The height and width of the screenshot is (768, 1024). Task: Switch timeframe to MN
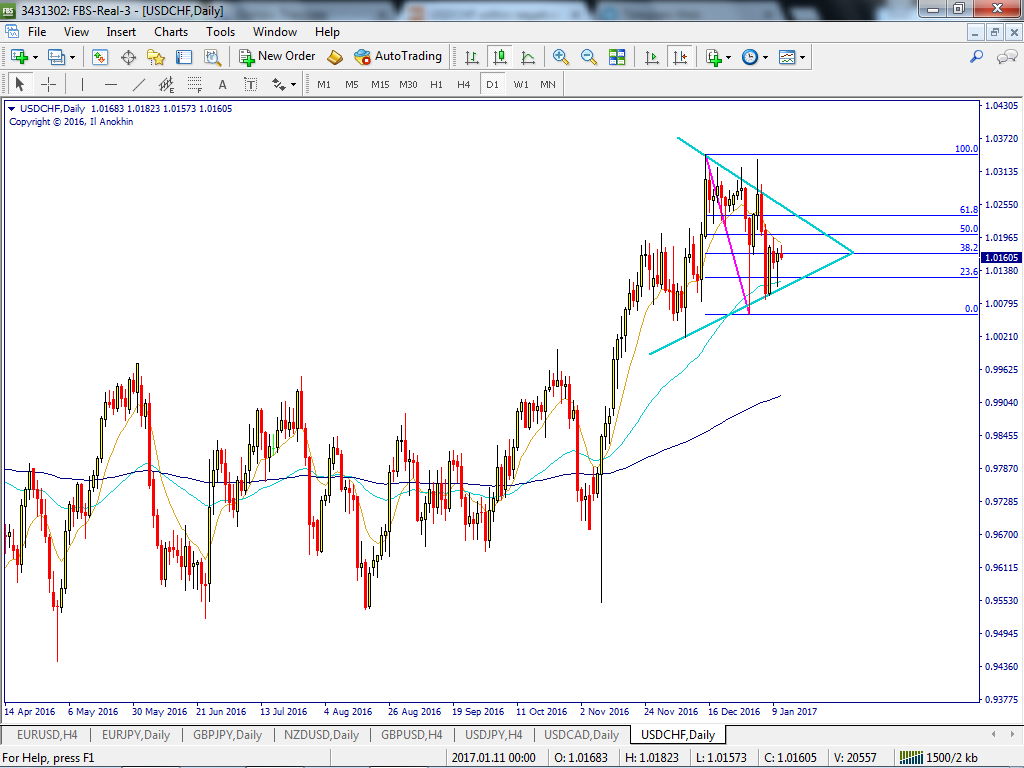pyautogui.click(x=548, y=84)
